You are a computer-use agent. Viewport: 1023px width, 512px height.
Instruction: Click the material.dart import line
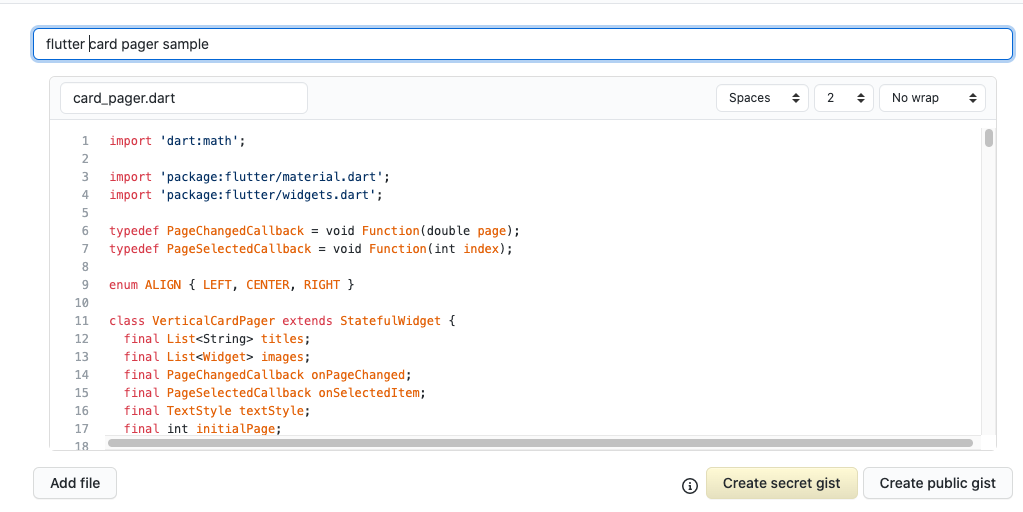(x=249, y=177)
